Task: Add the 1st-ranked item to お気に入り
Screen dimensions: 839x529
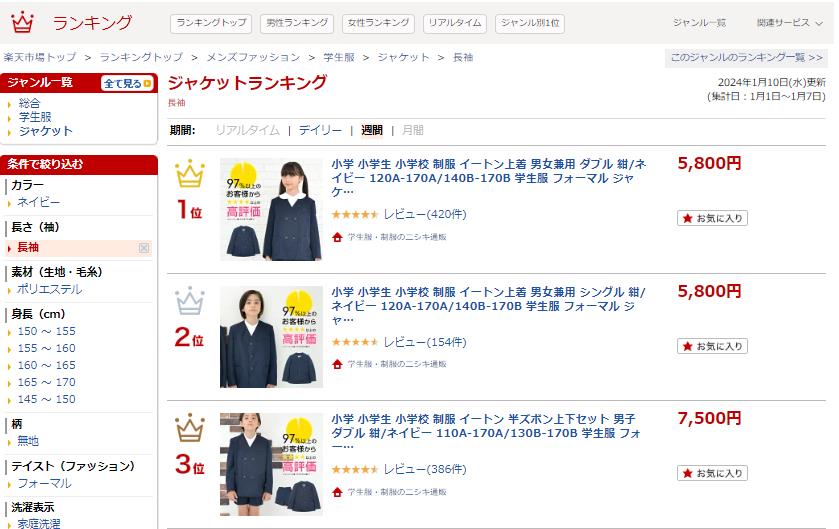Action: pyautogui.click(x=712, y=218)
